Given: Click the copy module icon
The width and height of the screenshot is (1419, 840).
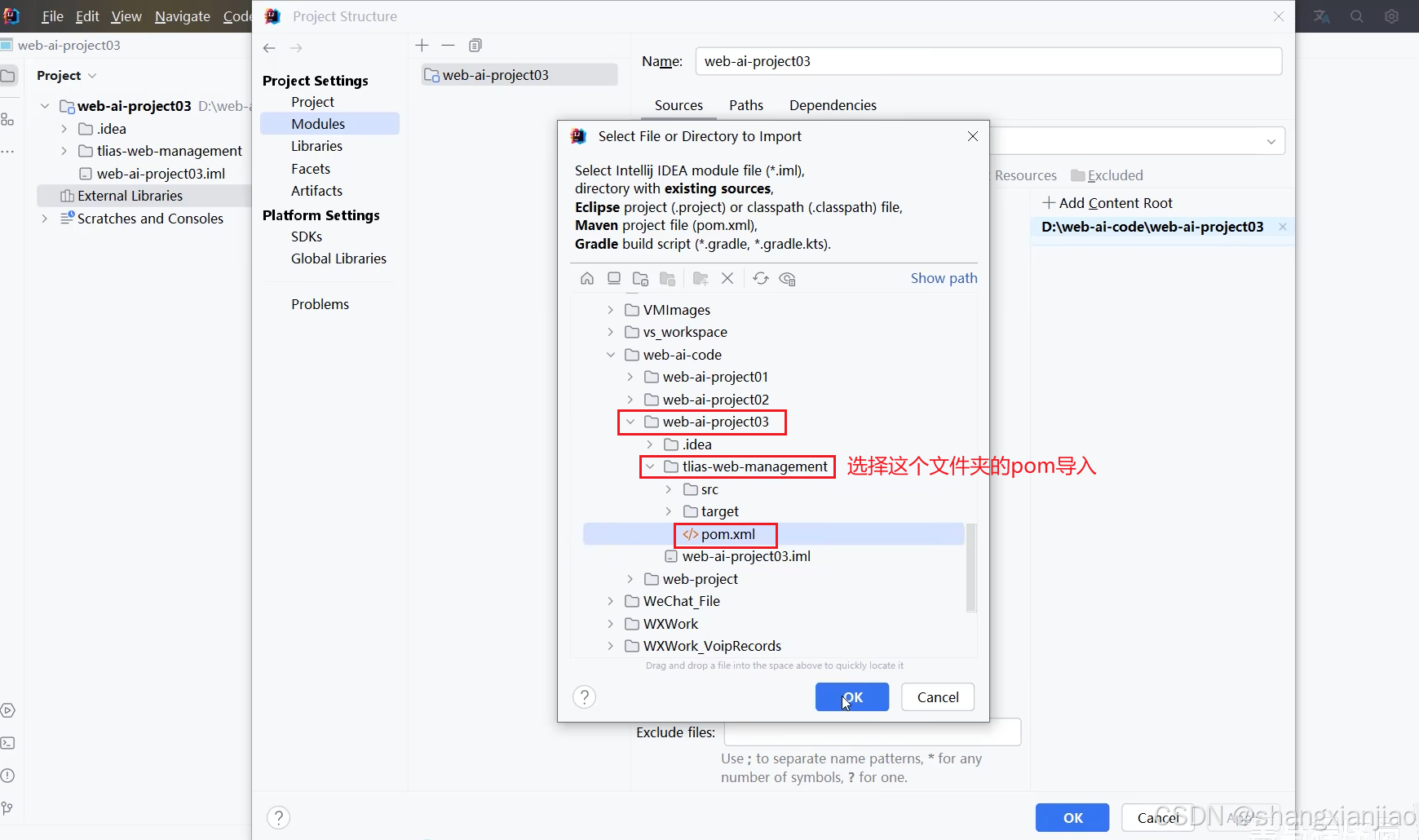Looking at the screenshot, I should click(x=475, y=45).
